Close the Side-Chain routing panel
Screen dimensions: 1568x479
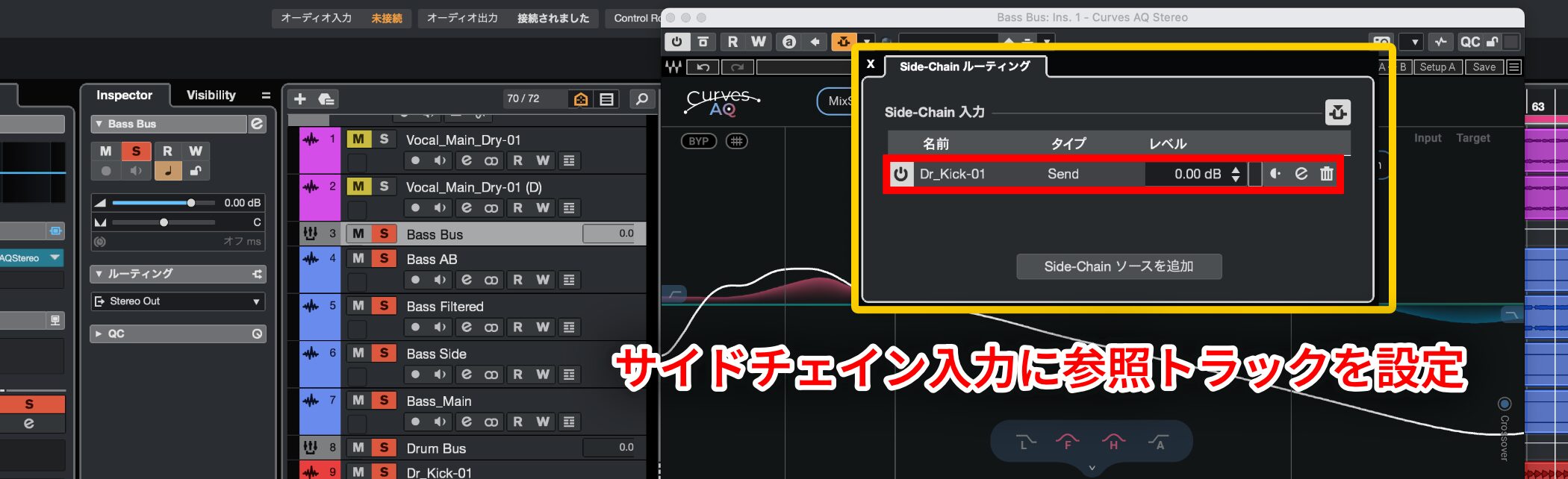(x=871, y=64)
